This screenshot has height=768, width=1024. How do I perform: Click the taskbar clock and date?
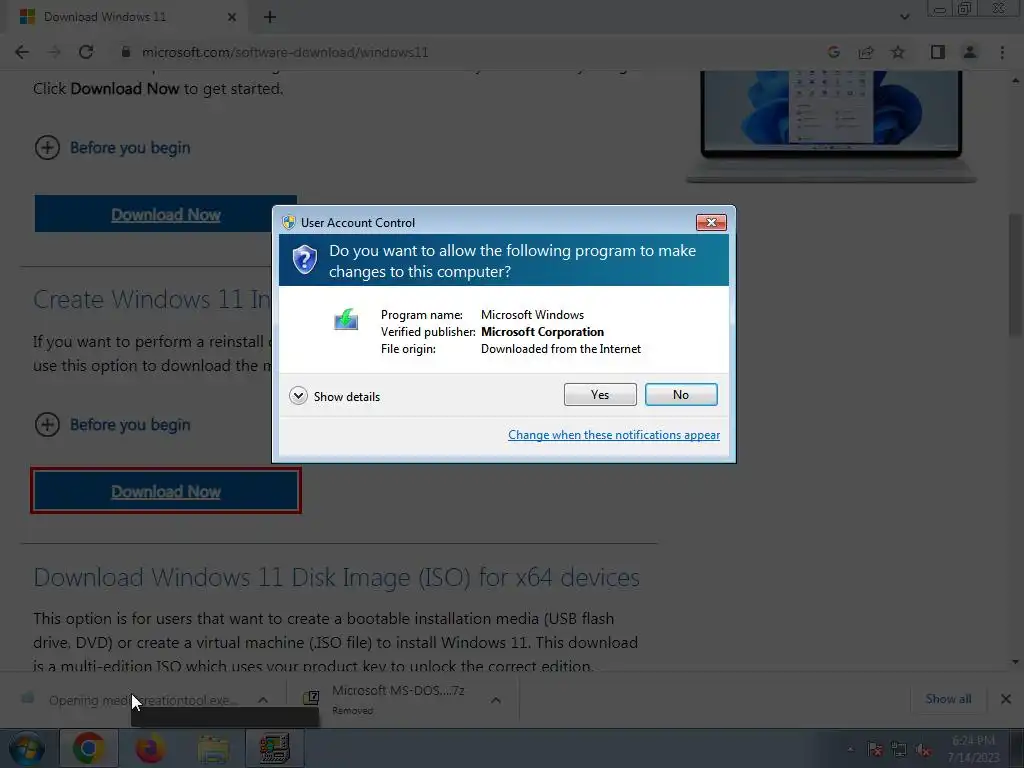[x=973, y=749]
